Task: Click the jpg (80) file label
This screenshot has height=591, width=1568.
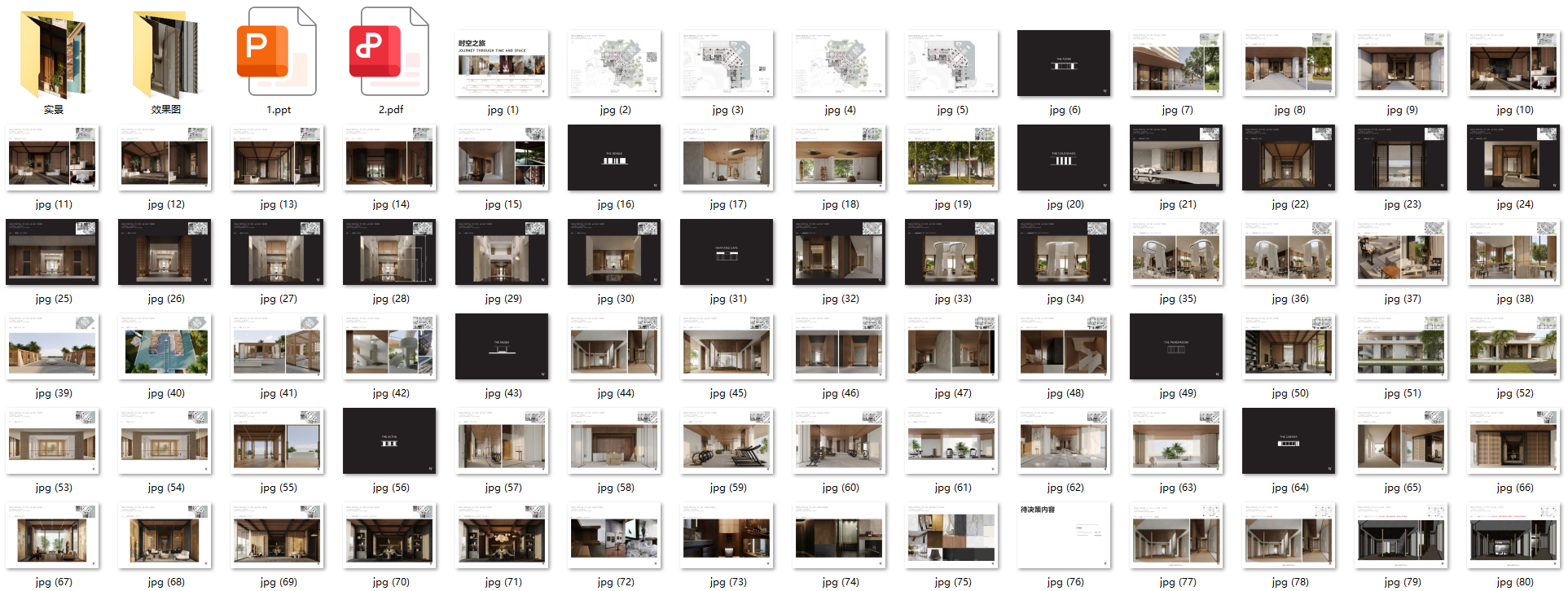Action: coord(1514,582)
